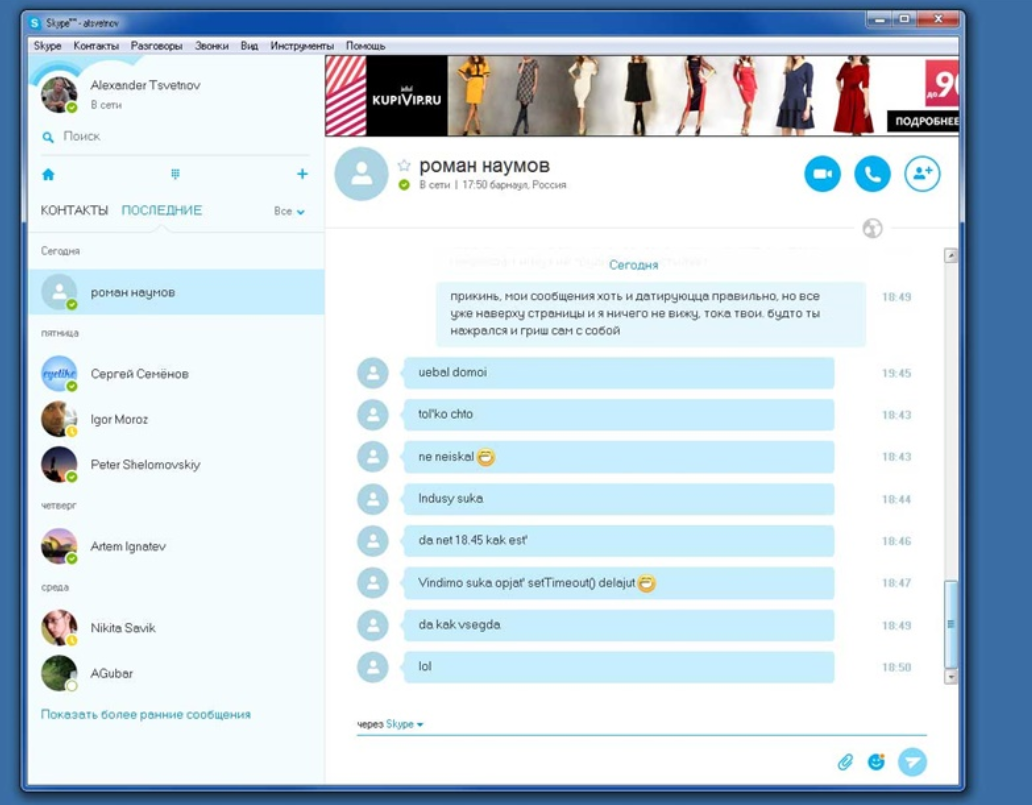Image resolution: width=1032 pixels, height=805 pixels.
Task: Open the Инструменты menu
Action: (x=301, y=45)
